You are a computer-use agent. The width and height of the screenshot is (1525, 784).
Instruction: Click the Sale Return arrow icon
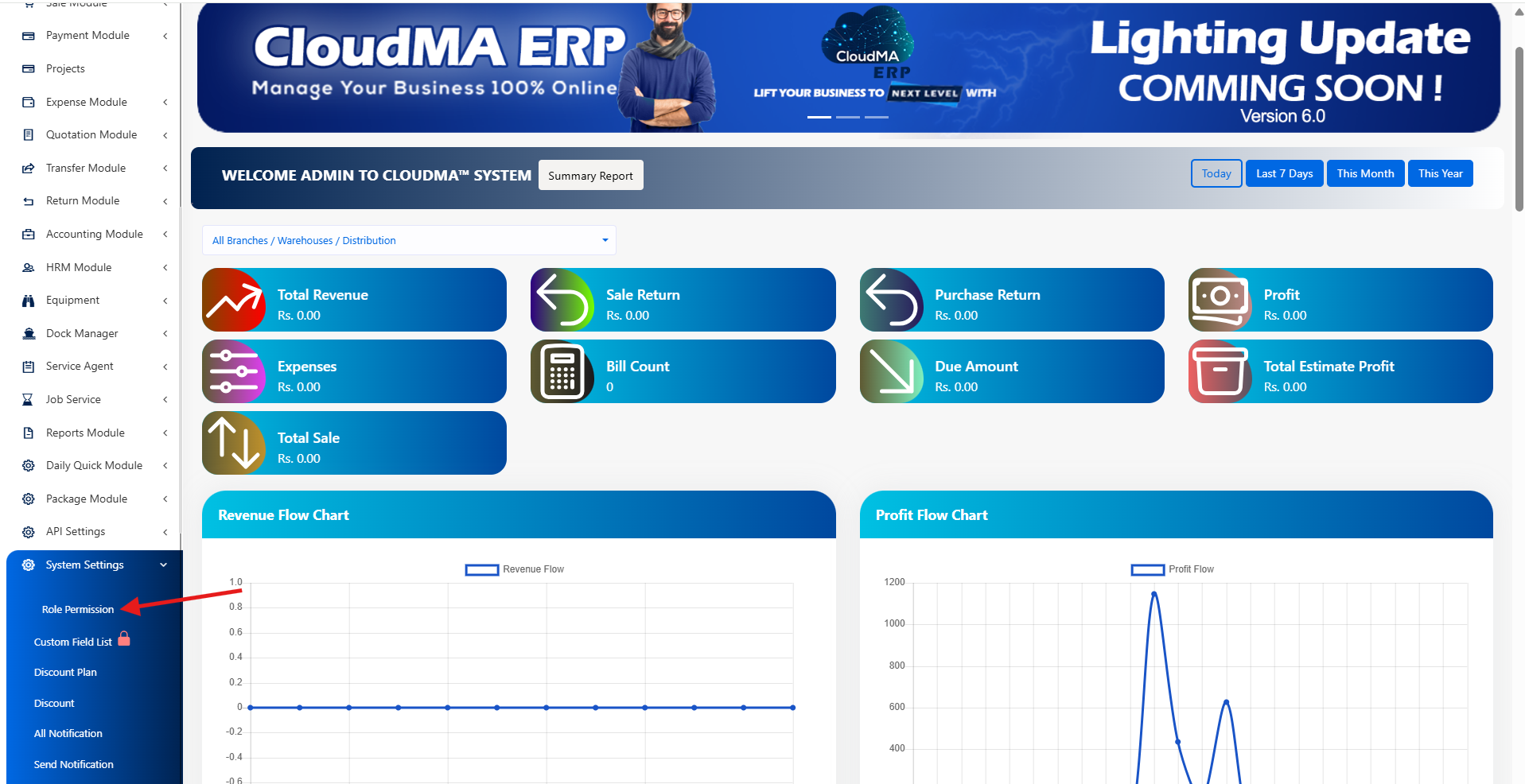(562, 300)
